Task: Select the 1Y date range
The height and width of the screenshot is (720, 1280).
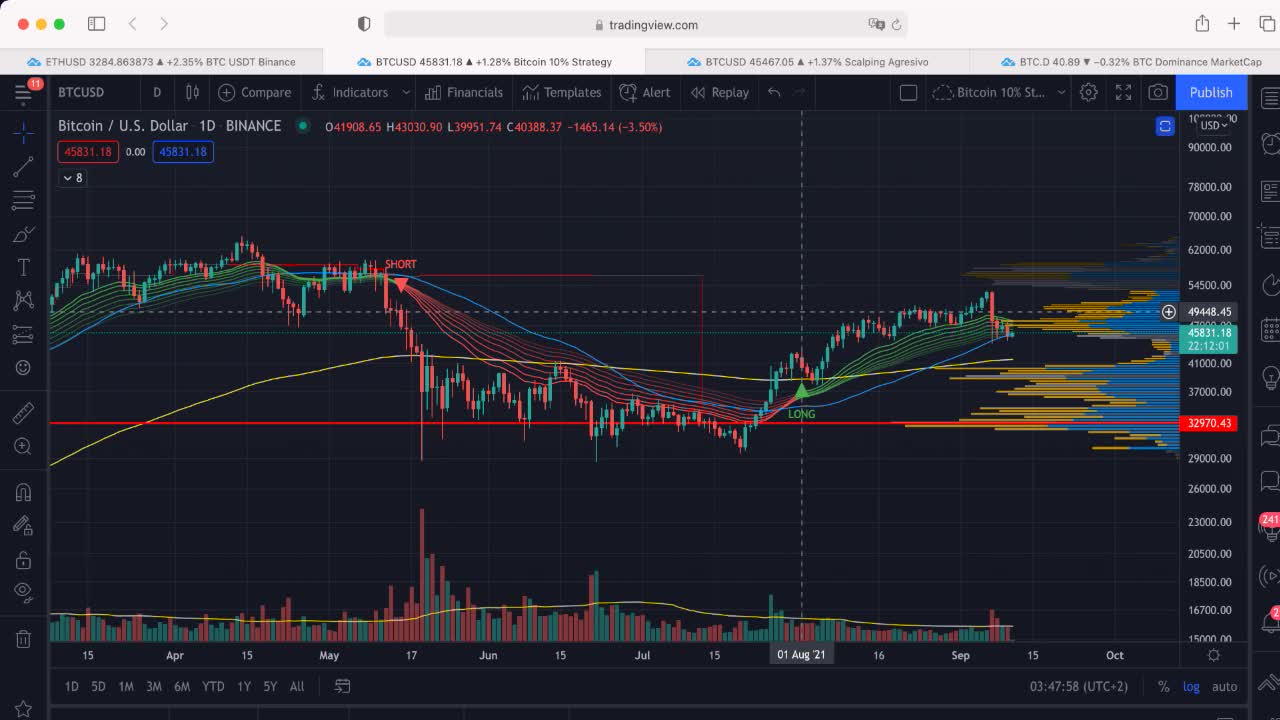Action: 243,686
